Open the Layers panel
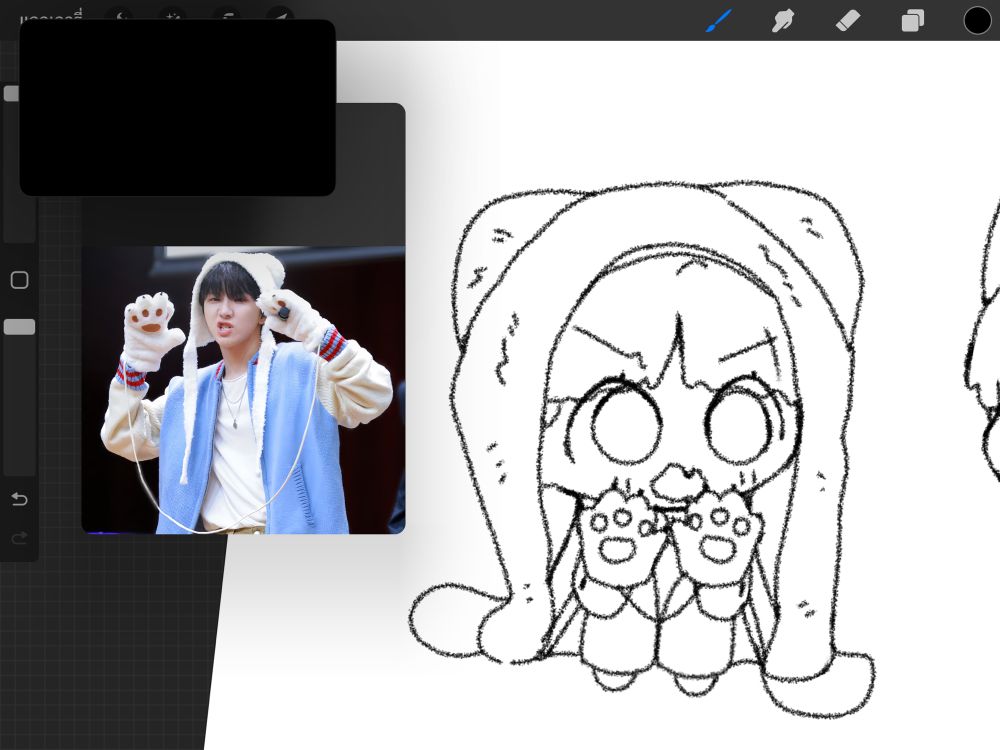1000x750 pixels. (913, 20)
